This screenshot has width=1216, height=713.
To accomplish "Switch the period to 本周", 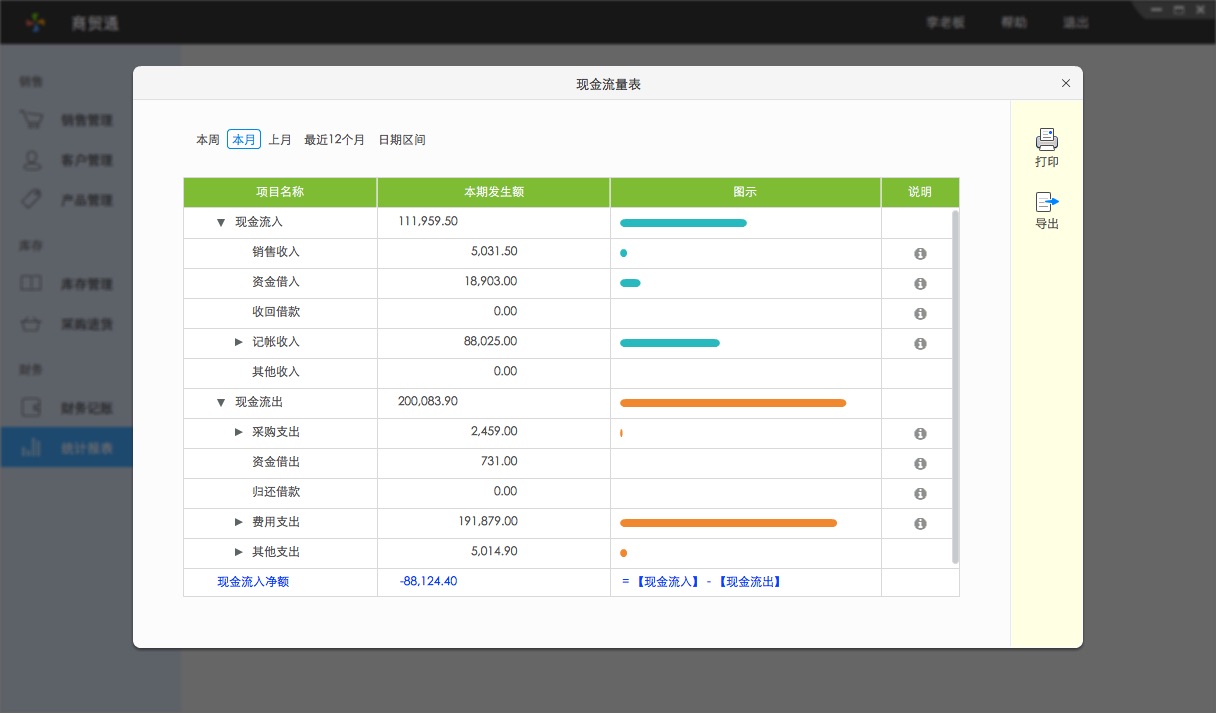I will click(x=207, y=139).
